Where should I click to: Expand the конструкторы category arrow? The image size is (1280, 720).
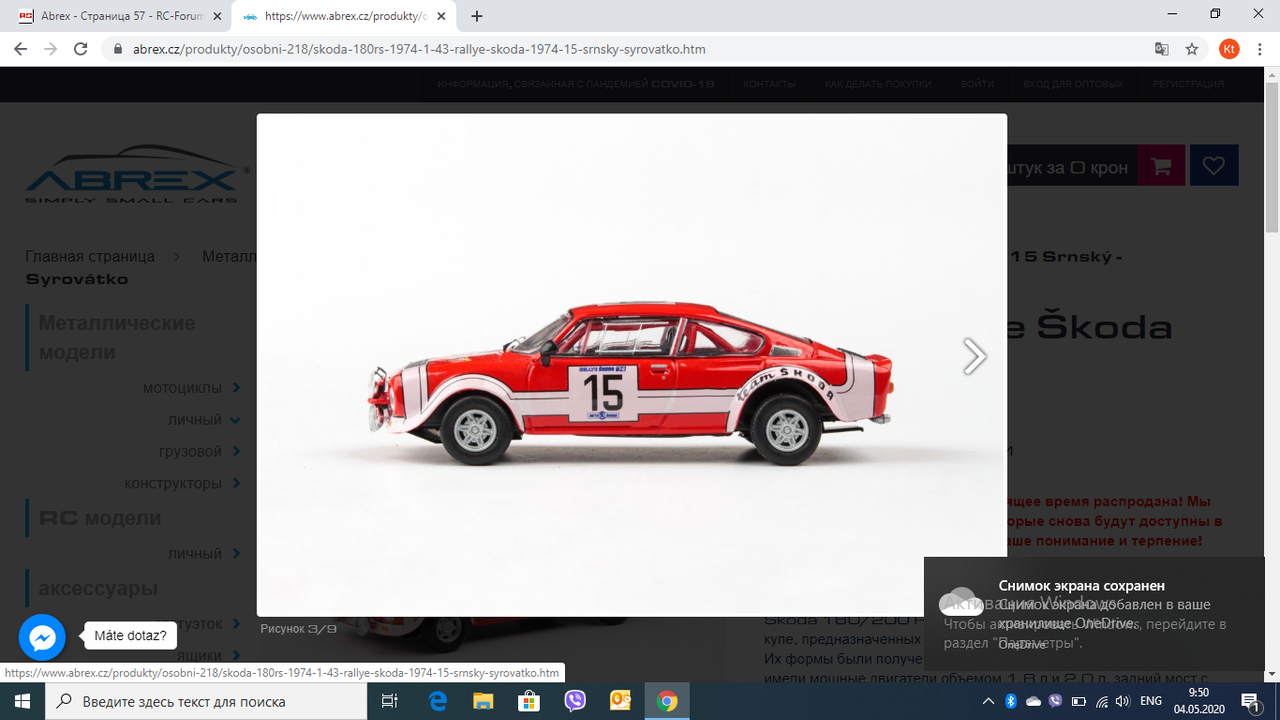pos(237,483)
